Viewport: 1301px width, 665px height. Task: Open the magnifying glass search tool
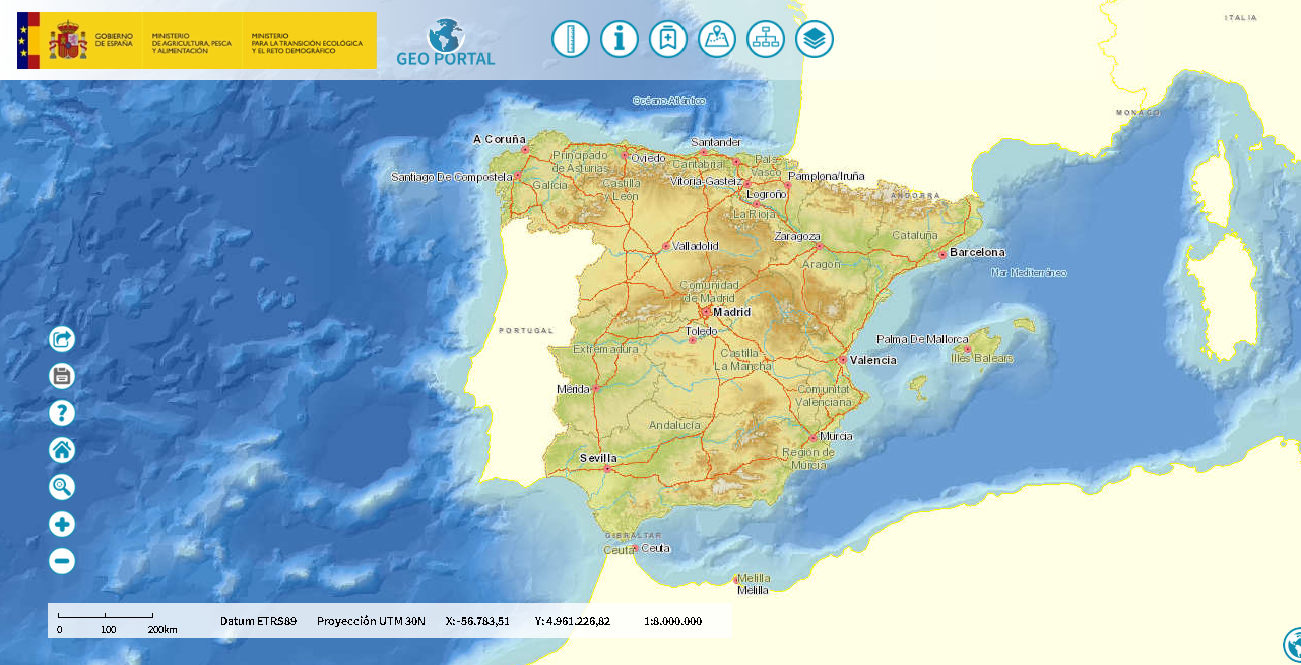(x=62, y=487)
